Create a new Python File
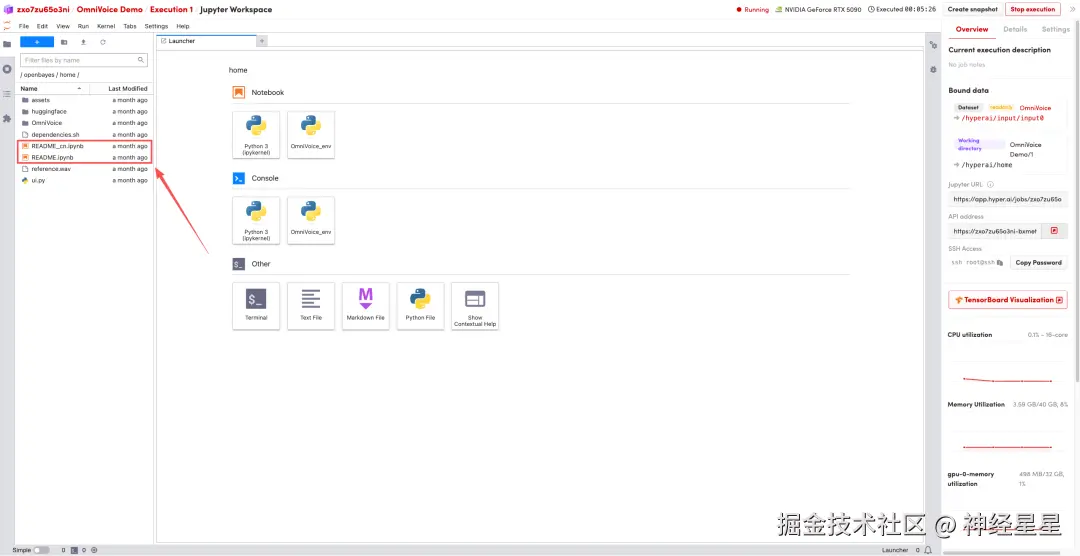 click(x=420, y=306)
